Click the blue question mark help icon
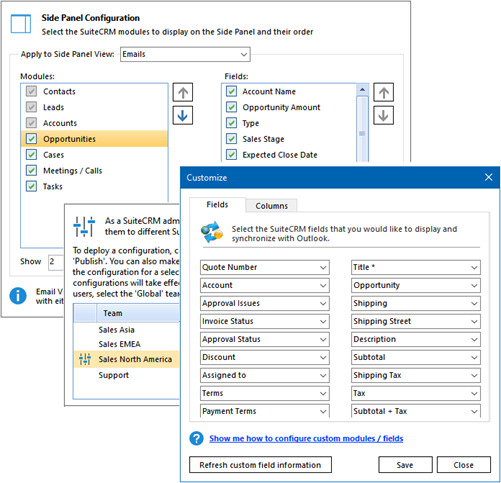Screen dimensions: 501x483 click(196, 438)
